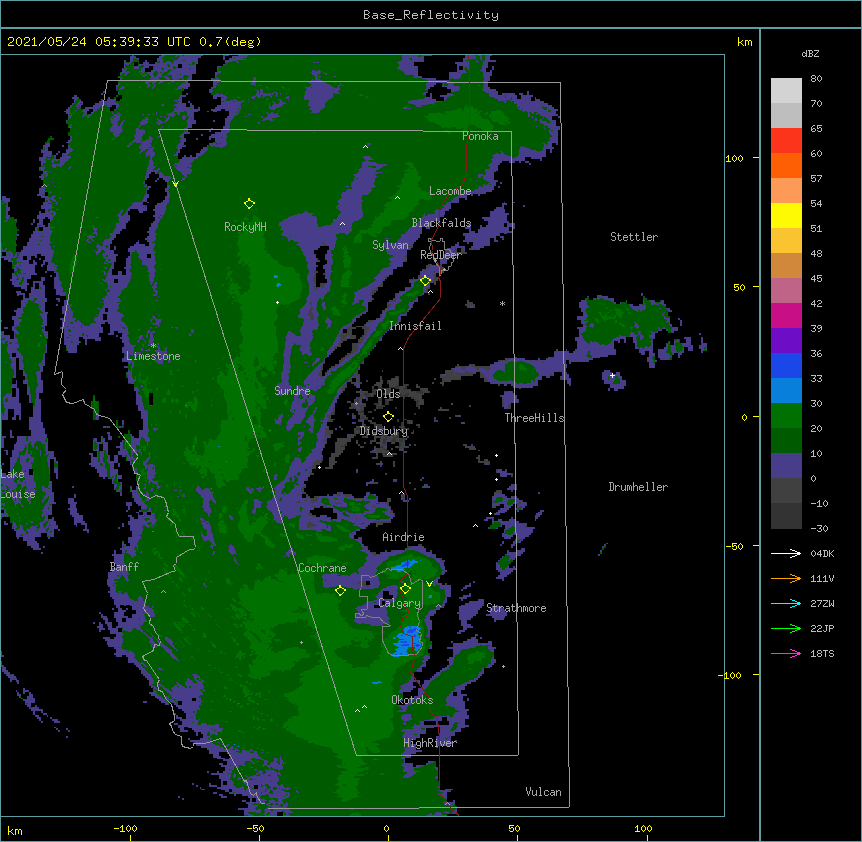Click the magenta 18TS arrow in legend
This screenshot has height=842, width=862.
[x=786, y=653]
